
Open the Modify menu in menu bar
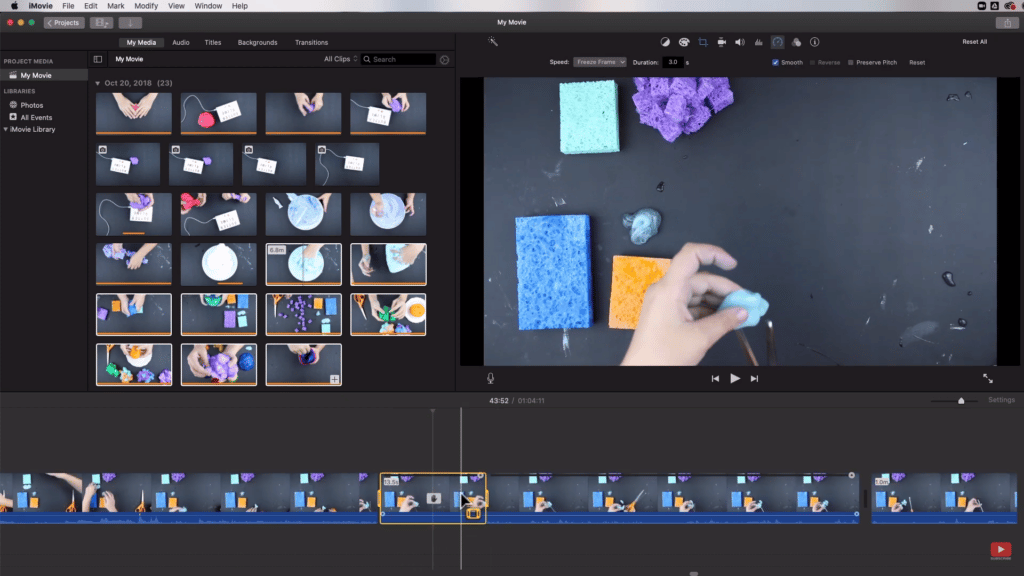click(146, 6)
